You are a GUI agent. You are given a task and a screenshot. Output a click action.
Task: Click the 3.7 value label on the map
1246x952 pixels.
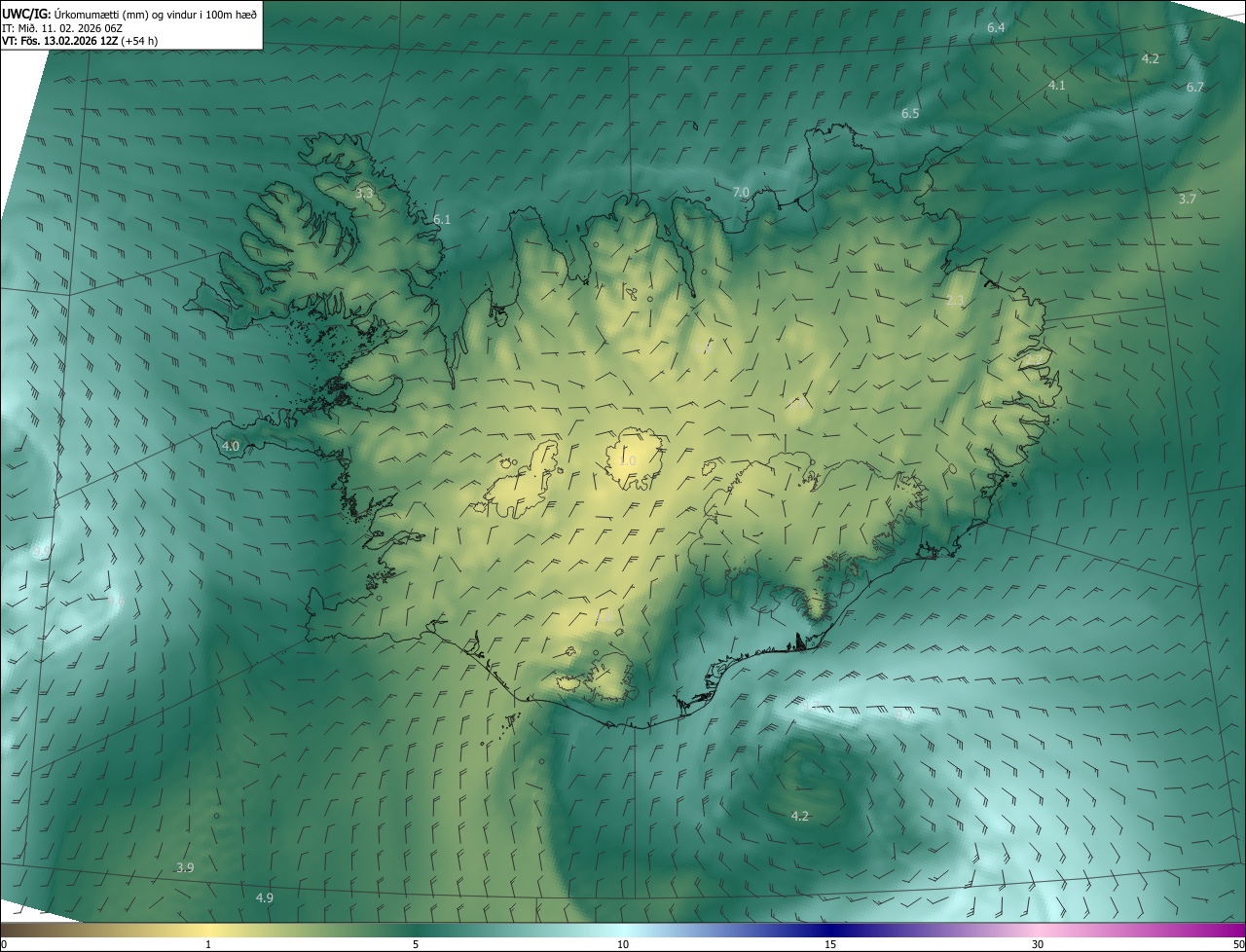point(1188,199)
